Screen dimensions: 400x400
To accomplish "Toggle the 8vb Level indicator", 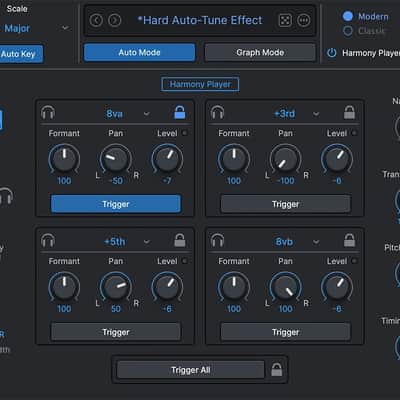I will [354, 261].
